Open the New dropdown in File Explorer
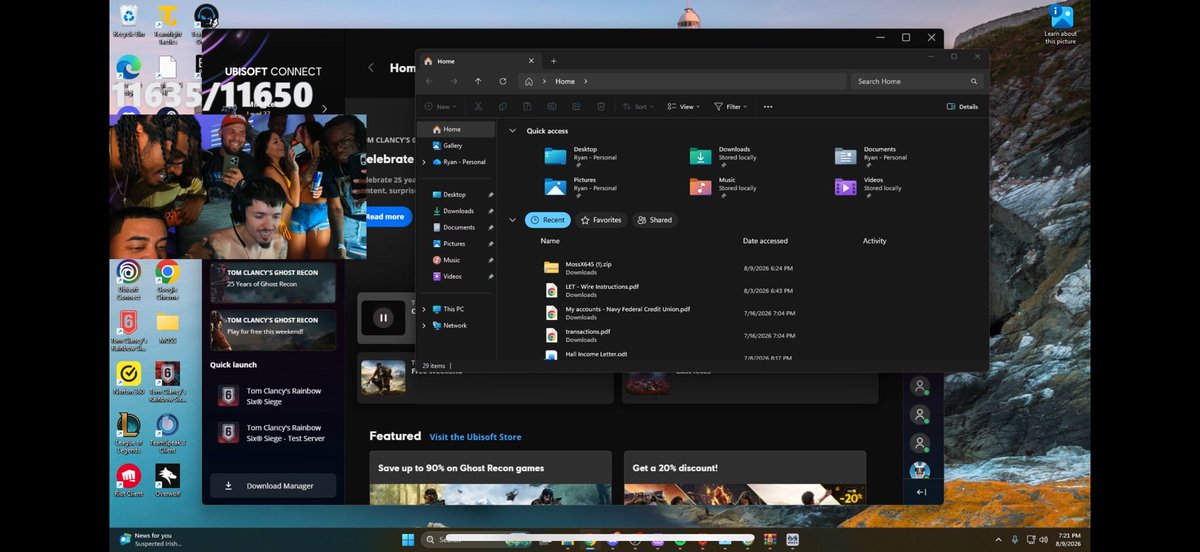This screenshot has height=552, width=1200. click(441, 106)
